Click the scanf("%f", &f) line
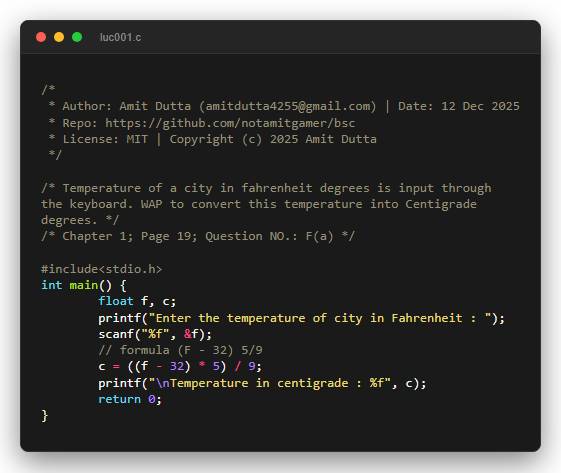The width and height of the screenshot is (561, 473). [x=155, y=334]
